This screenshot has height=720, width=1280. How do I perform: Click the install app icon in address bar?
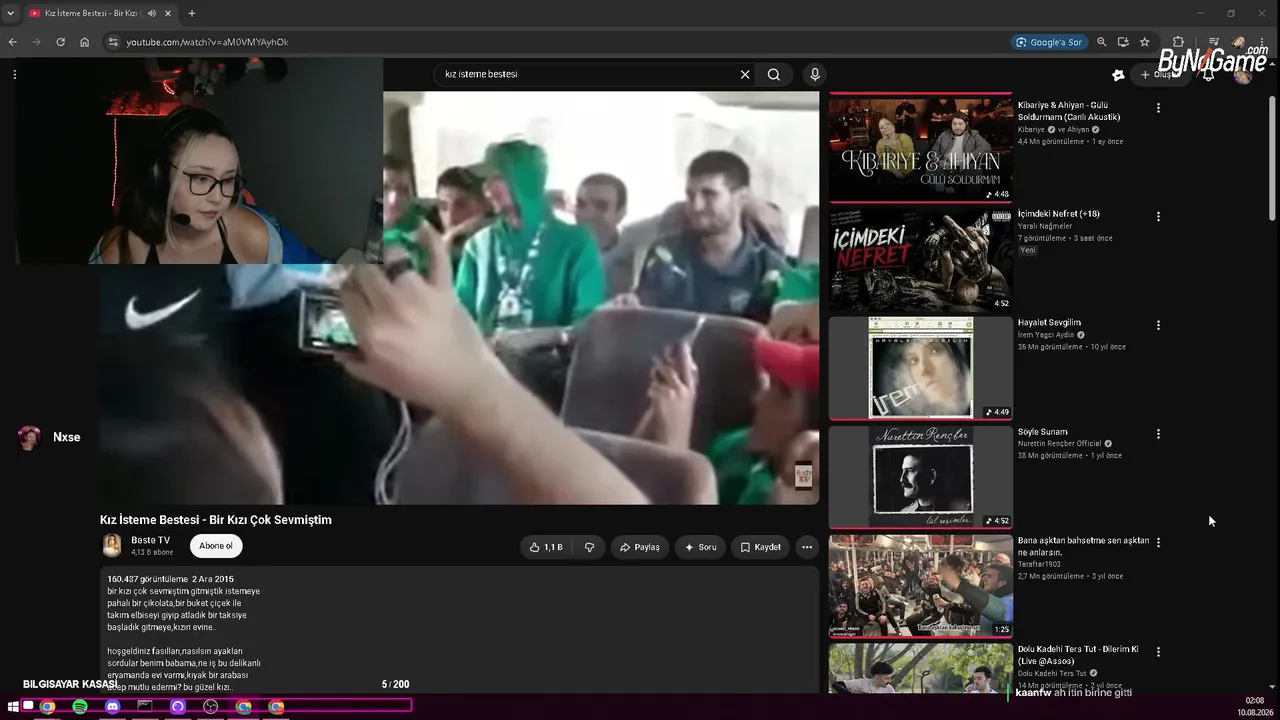pos(1123,42)
